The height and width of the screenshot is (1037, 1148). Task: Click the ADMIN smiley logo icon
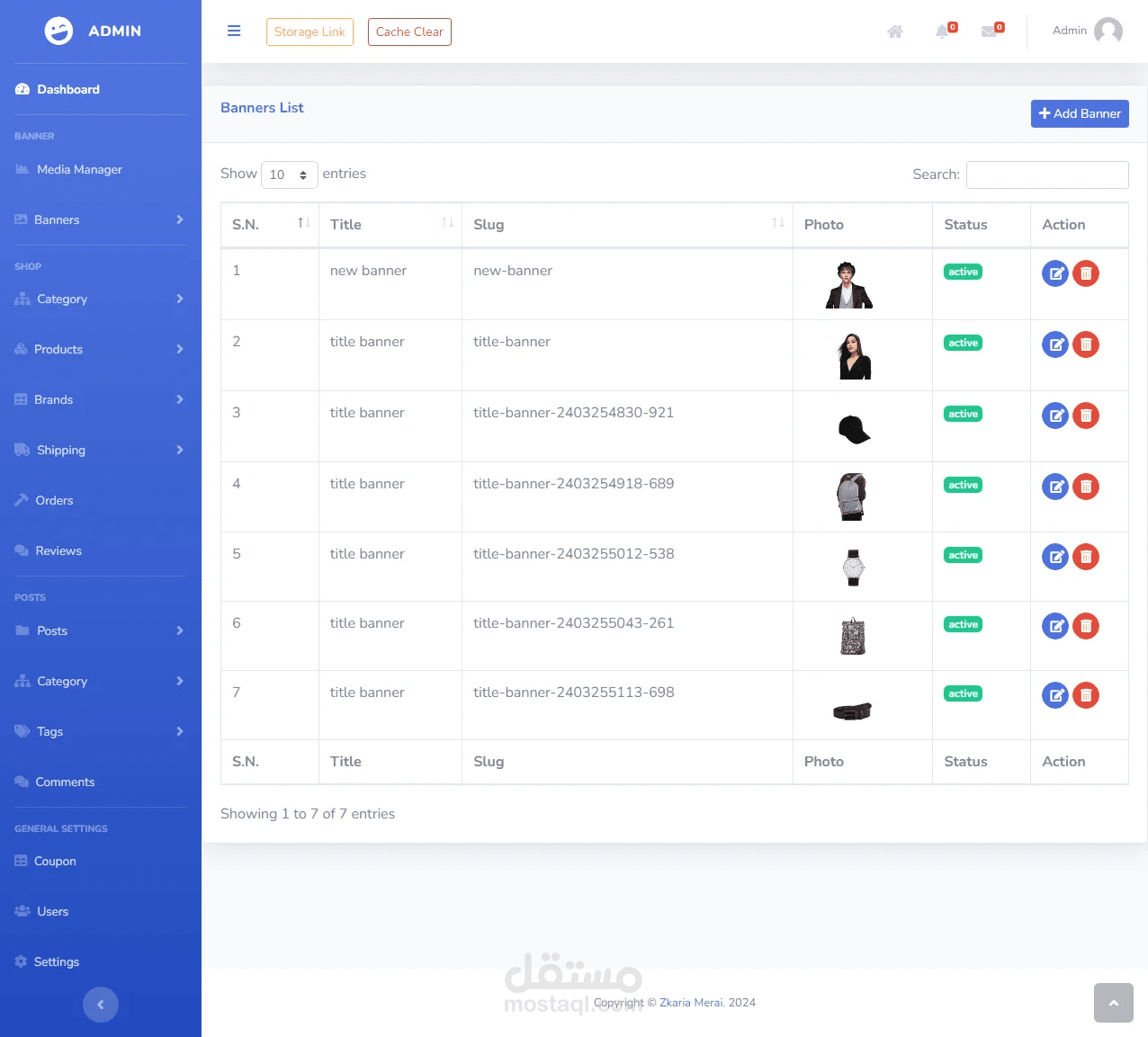tap(58, 31)
